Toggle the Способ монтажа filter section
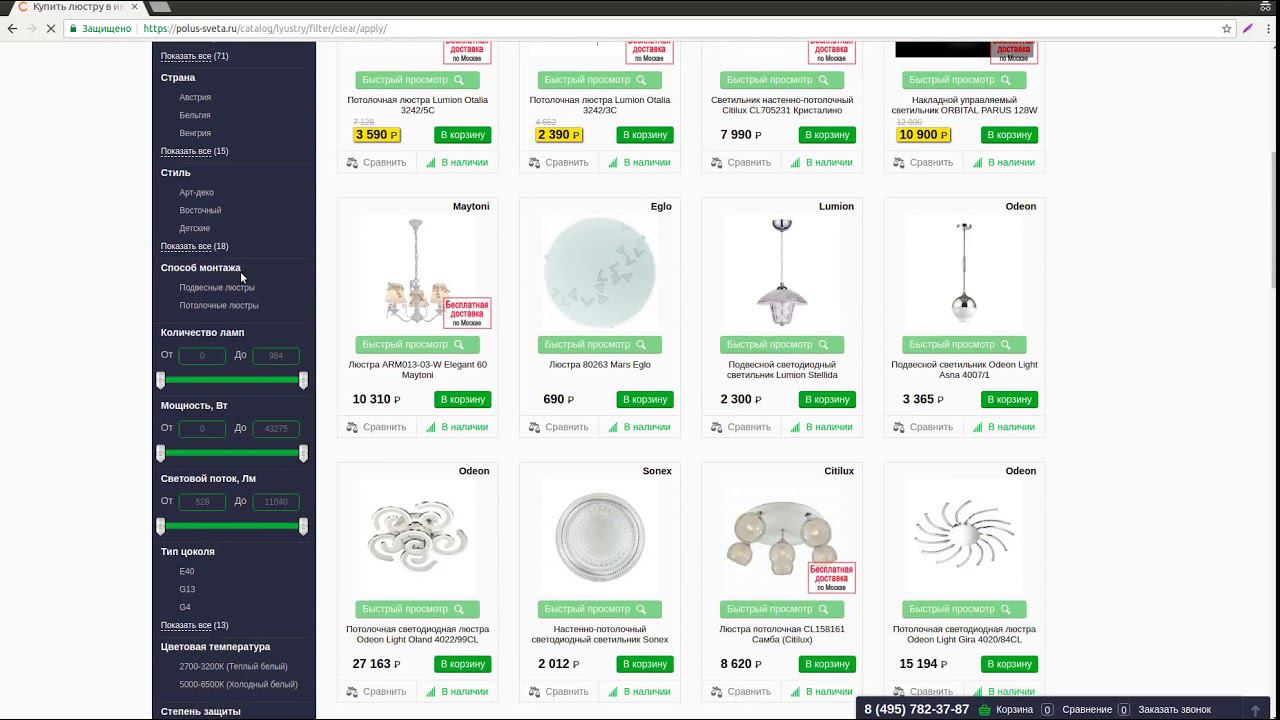This screenshot has width=1280, height=720. [201, 268]
